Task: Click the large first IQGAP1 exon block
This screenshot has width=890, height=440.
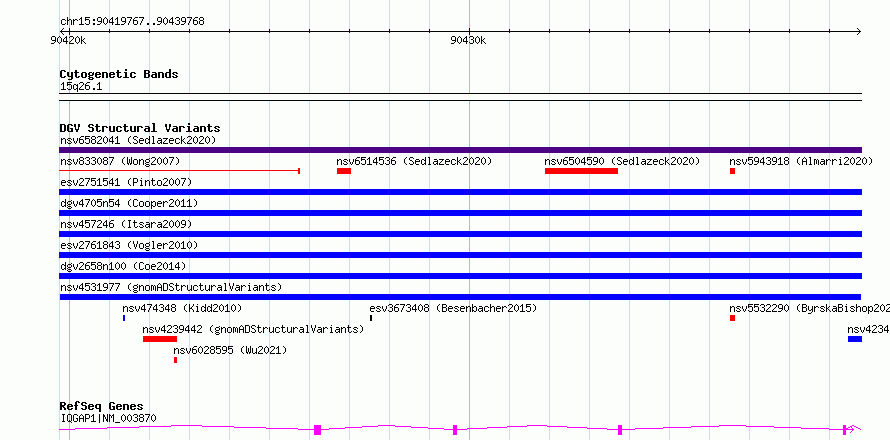Action: coord(317,430)
